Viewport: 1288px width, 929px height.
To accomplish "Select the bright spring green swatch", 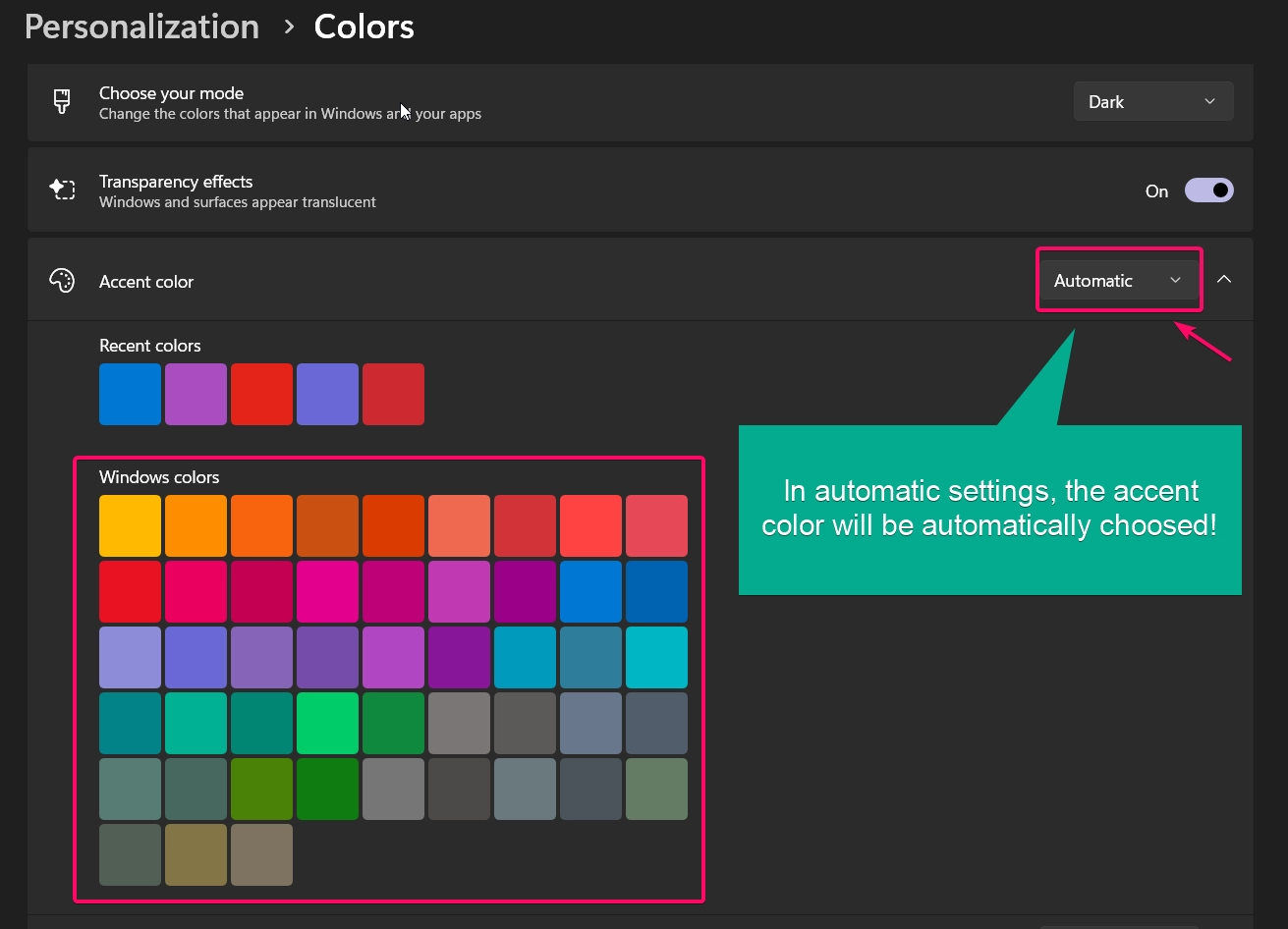I will point(327,724).
